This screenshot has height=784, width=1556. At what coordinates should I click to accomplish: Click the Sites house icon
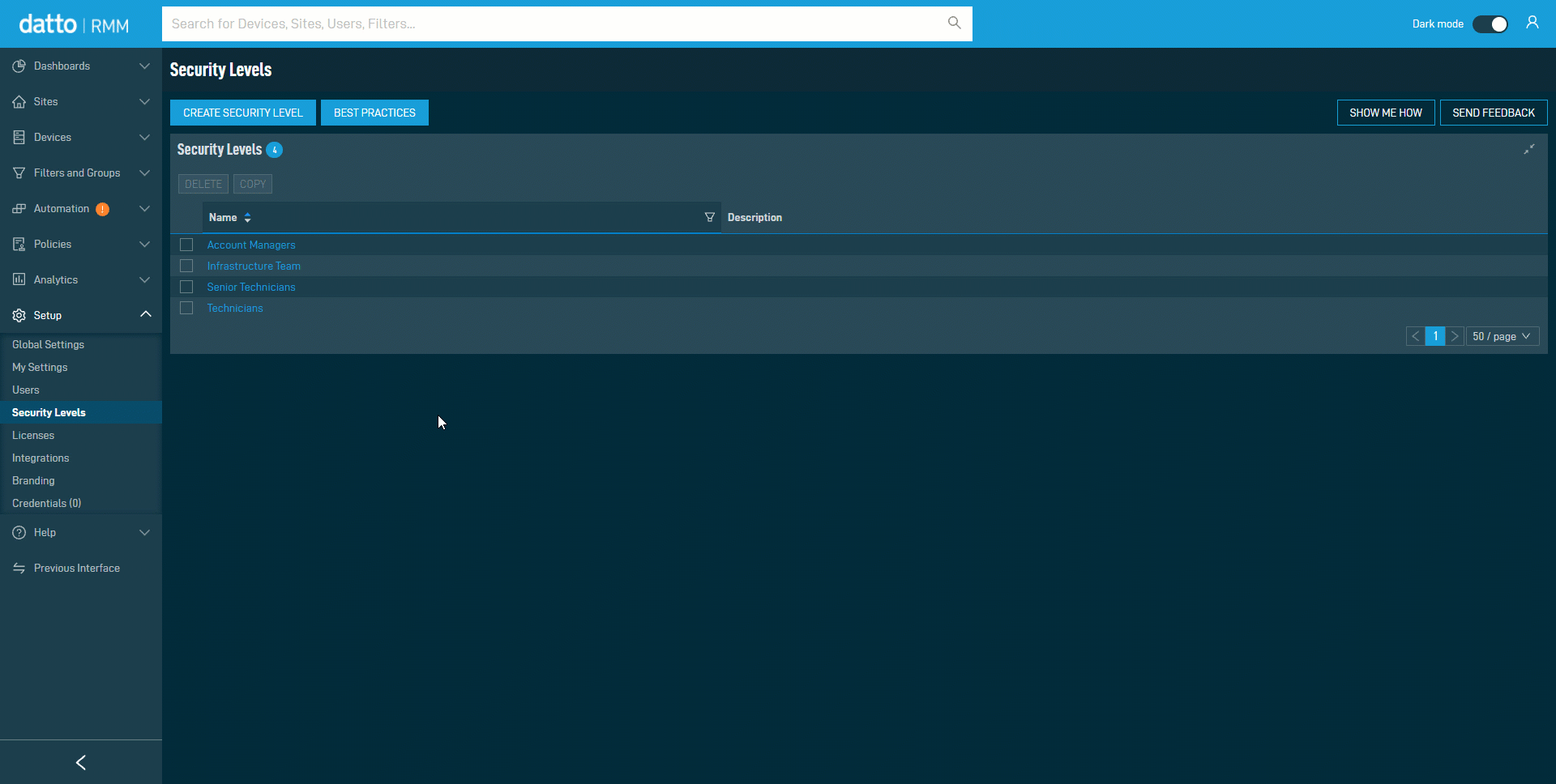point(19,101)
